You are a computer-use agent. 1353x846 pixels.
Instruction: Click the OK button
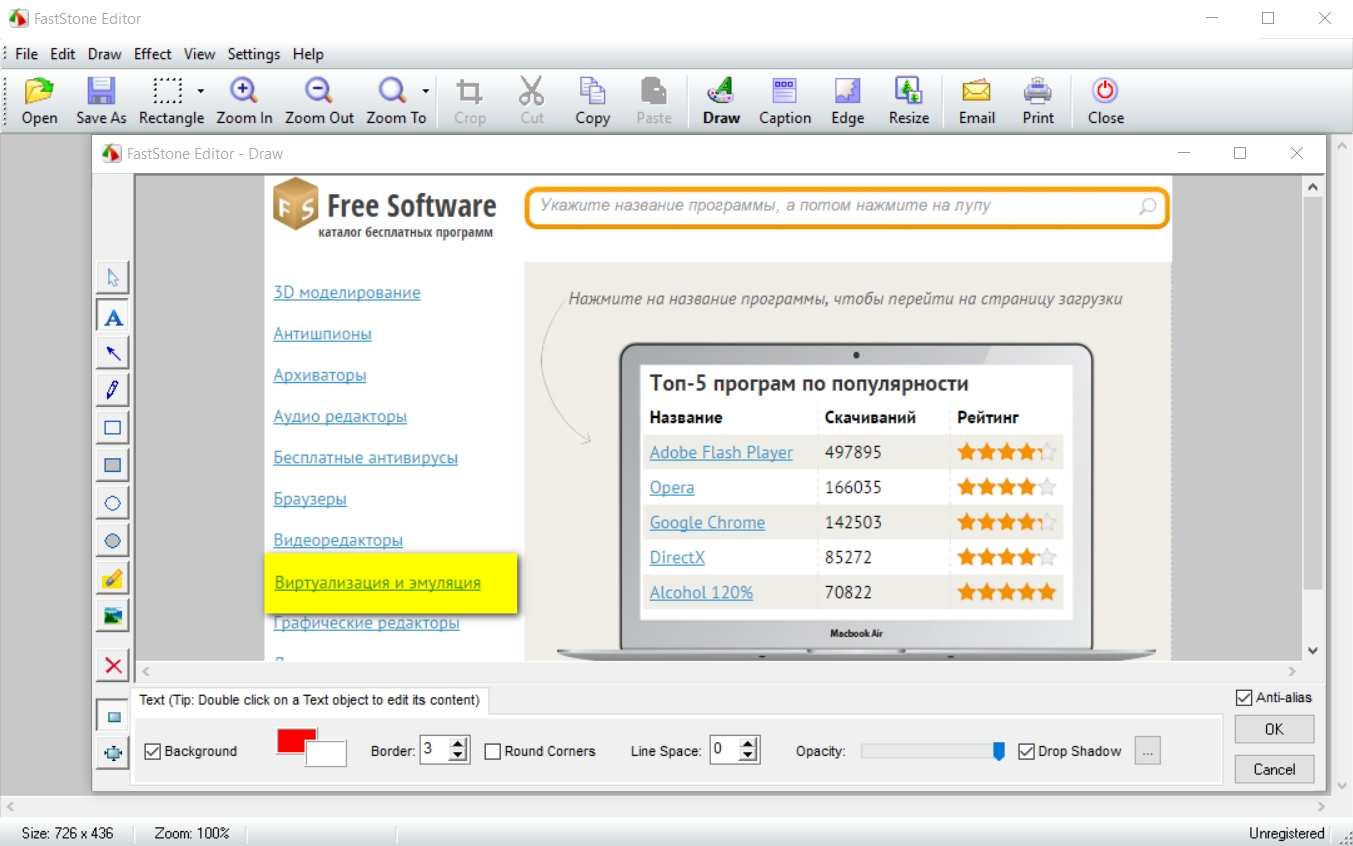point(1274,729)
